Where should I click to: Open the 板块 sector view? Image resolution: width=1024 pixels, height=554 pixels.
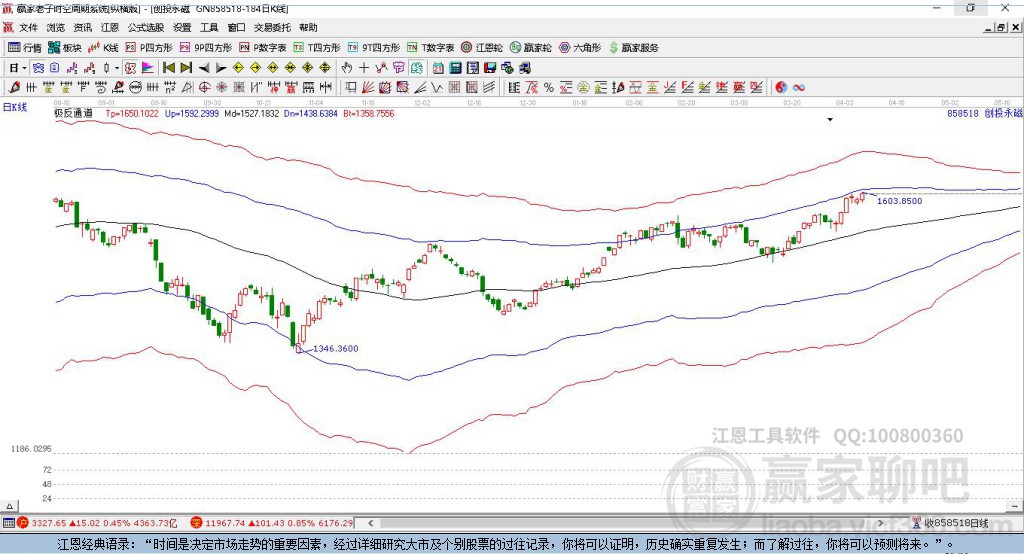click(x=65, y=48)
